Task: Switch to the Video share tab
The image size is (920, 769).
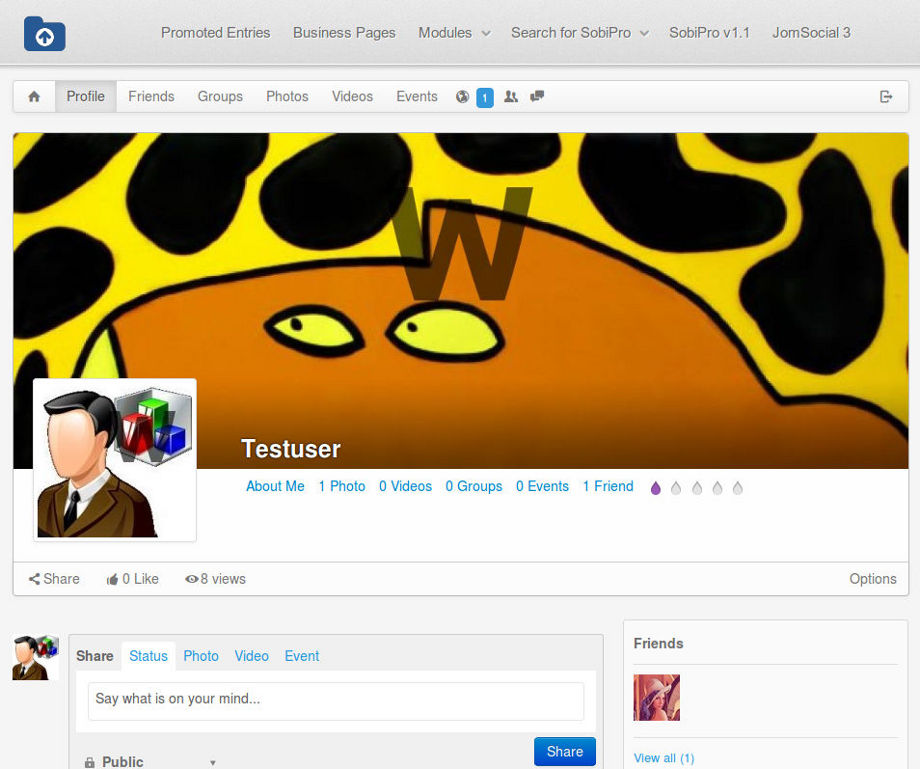Action: pos(252,656)
